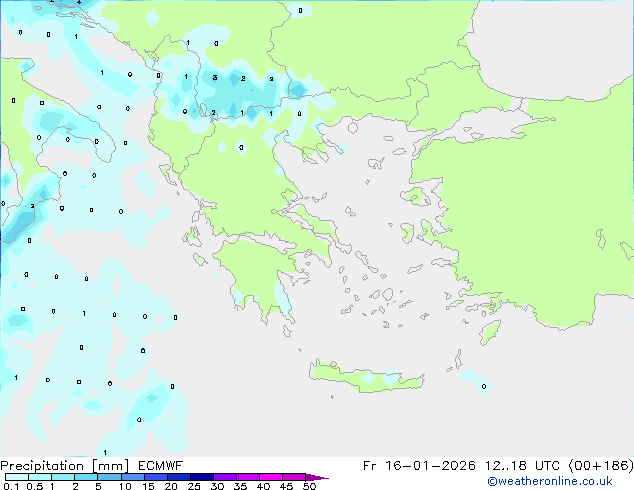Click the '12..18 UTC' time range
Image resolution: width=634 pixels, height=490 pixels.
click(x=522, y=466)
